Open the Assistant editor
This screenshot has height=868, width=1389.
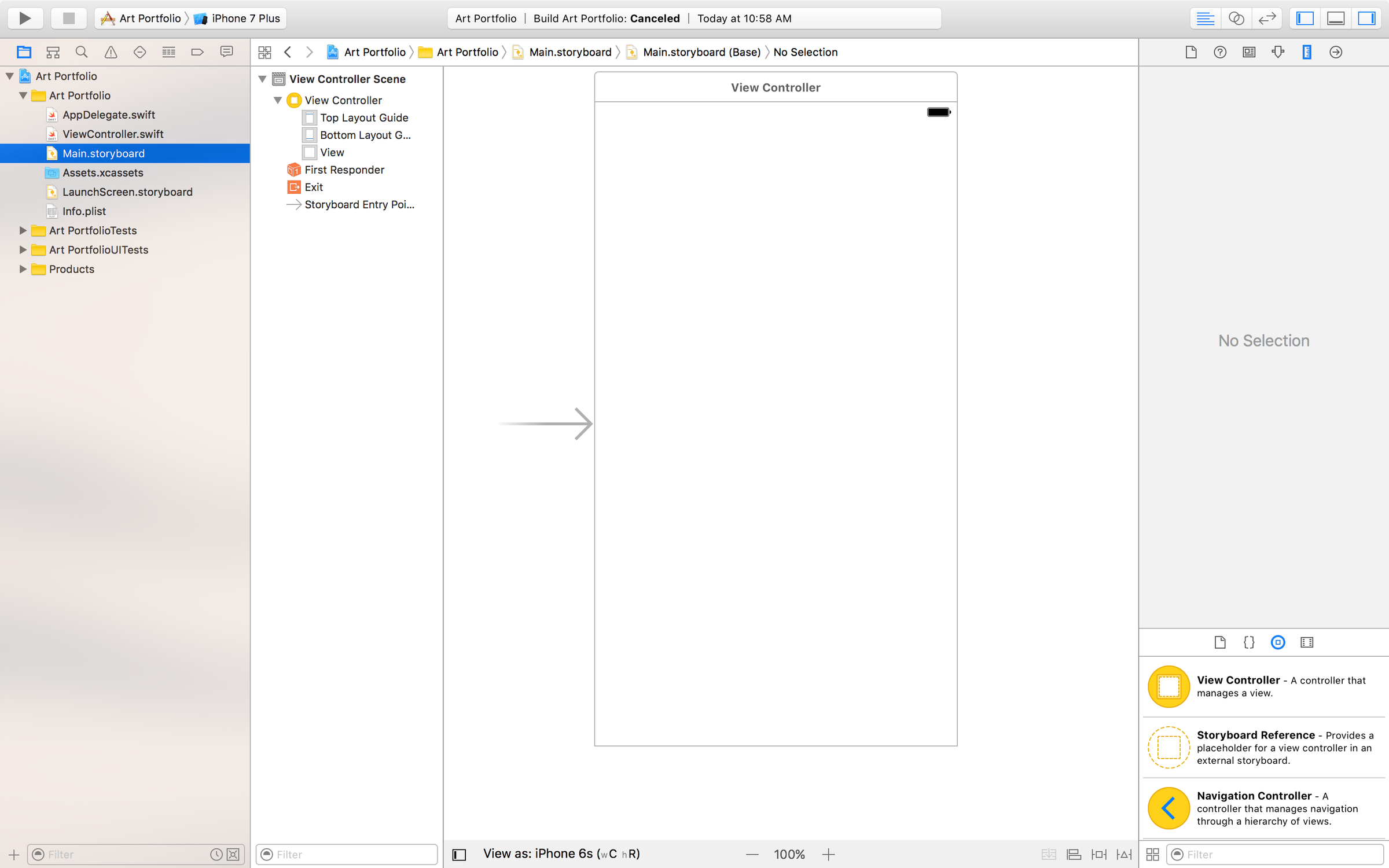(x=1236, y=18)
